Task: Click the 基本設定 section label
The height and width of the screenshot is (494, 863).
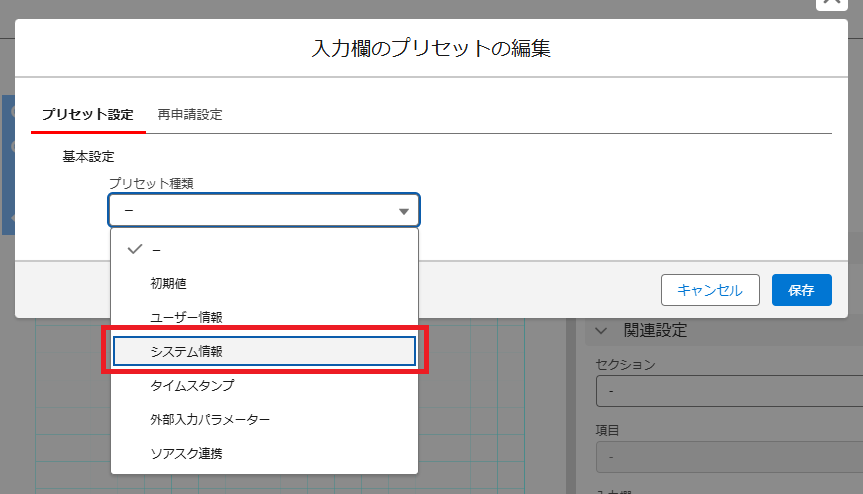Action: point(88,156)
